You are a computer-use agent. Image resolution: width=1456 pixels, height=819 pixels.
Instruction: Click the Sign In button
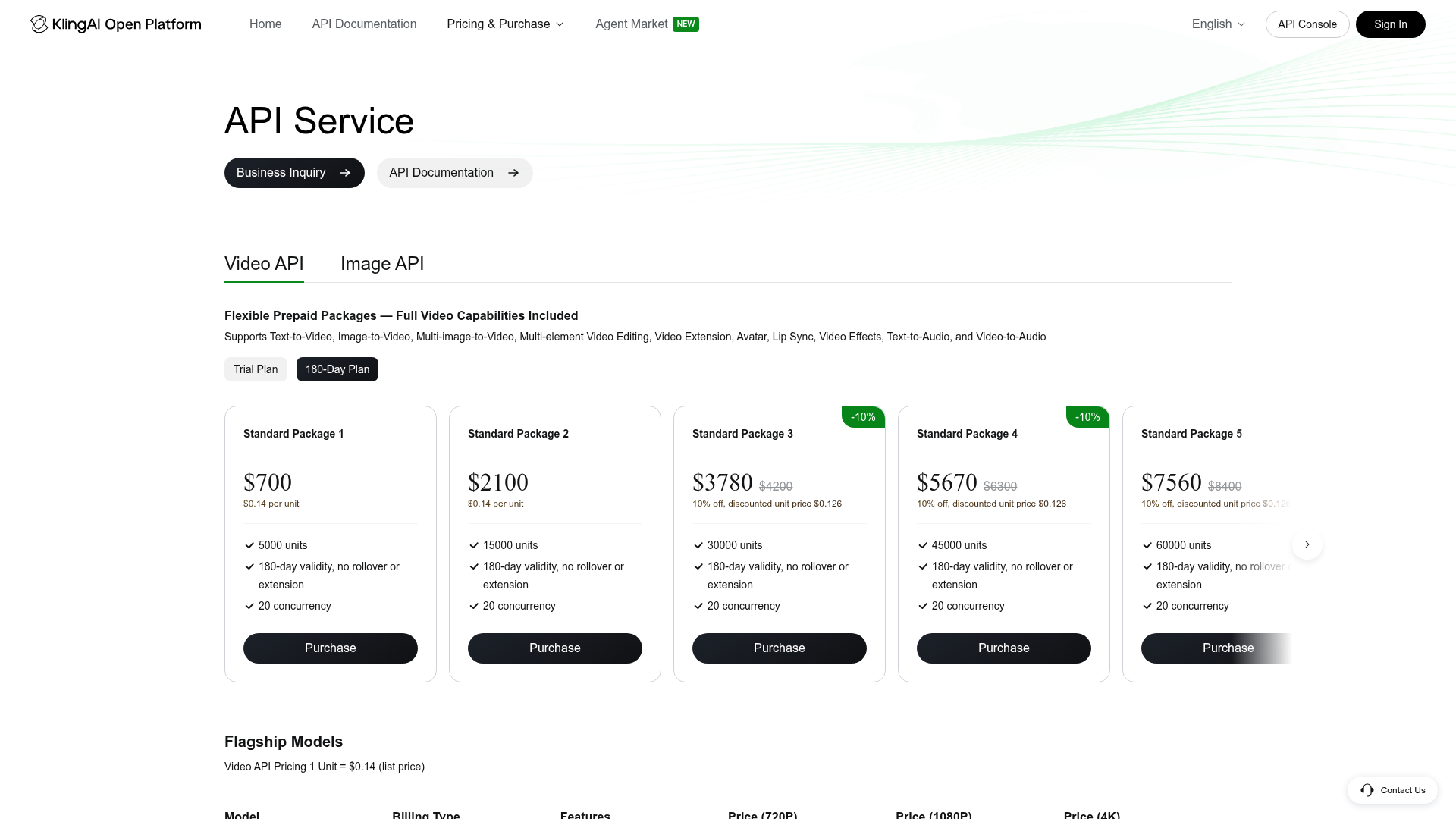point(1391,24)
